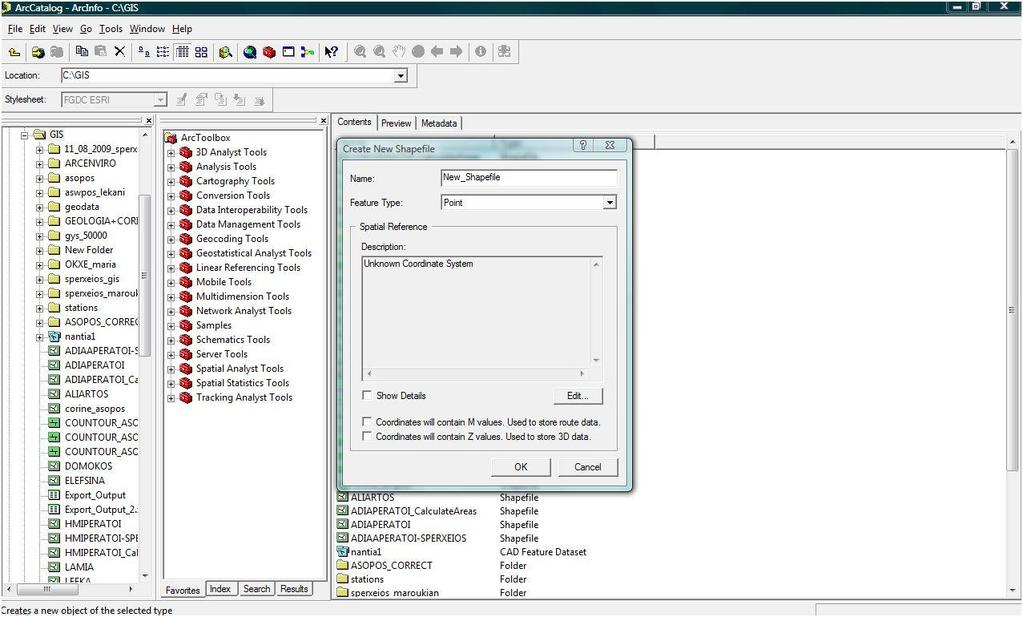Open the File menu
The image size is (1023, 617).
14,29
